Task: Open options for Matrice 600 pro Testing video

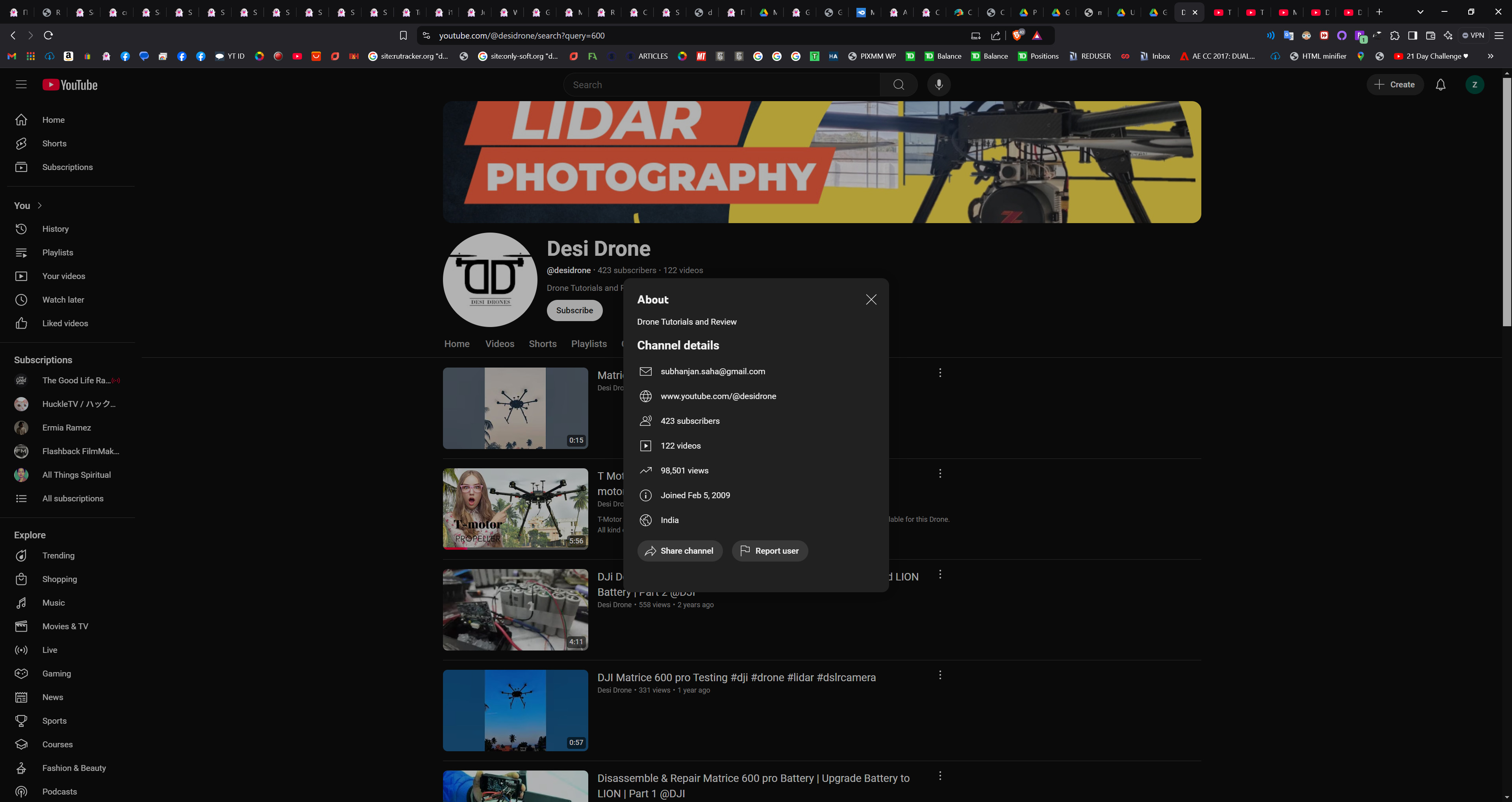Action: click(940, 675)
